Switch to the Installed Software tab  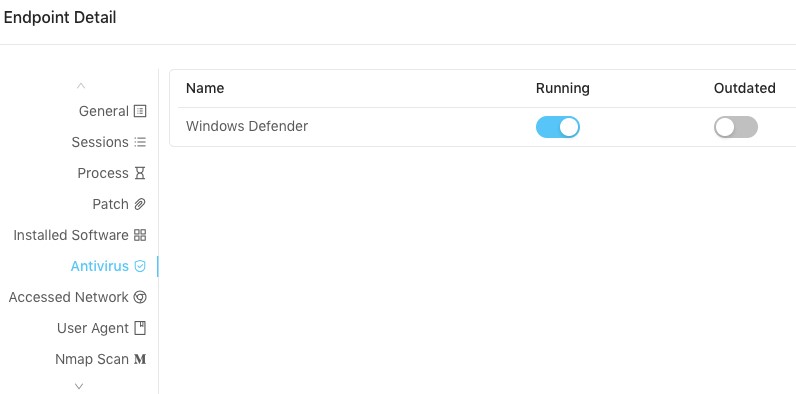[71, 235]
